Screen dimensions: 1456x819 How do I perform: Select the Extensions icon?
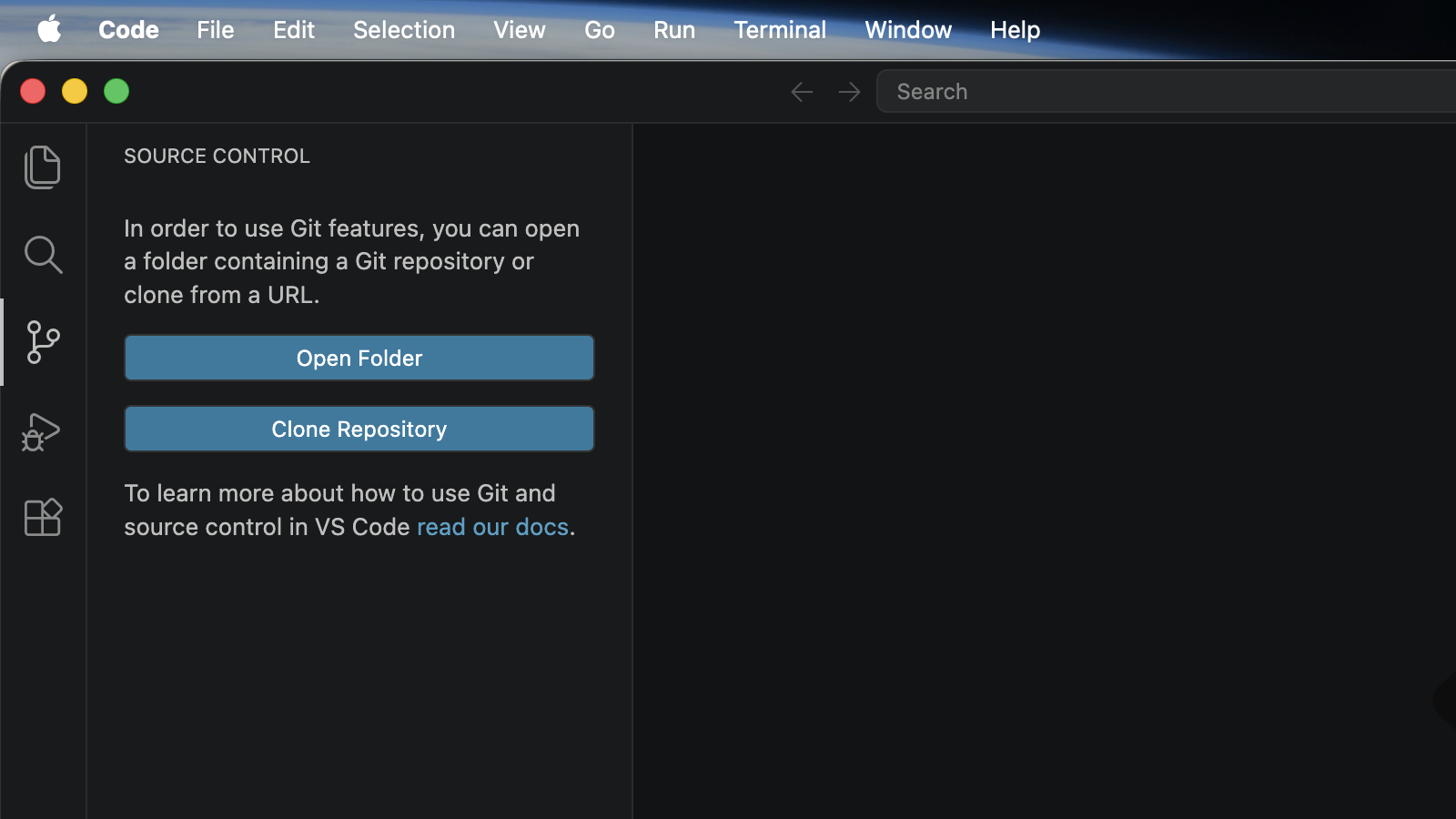43,517
